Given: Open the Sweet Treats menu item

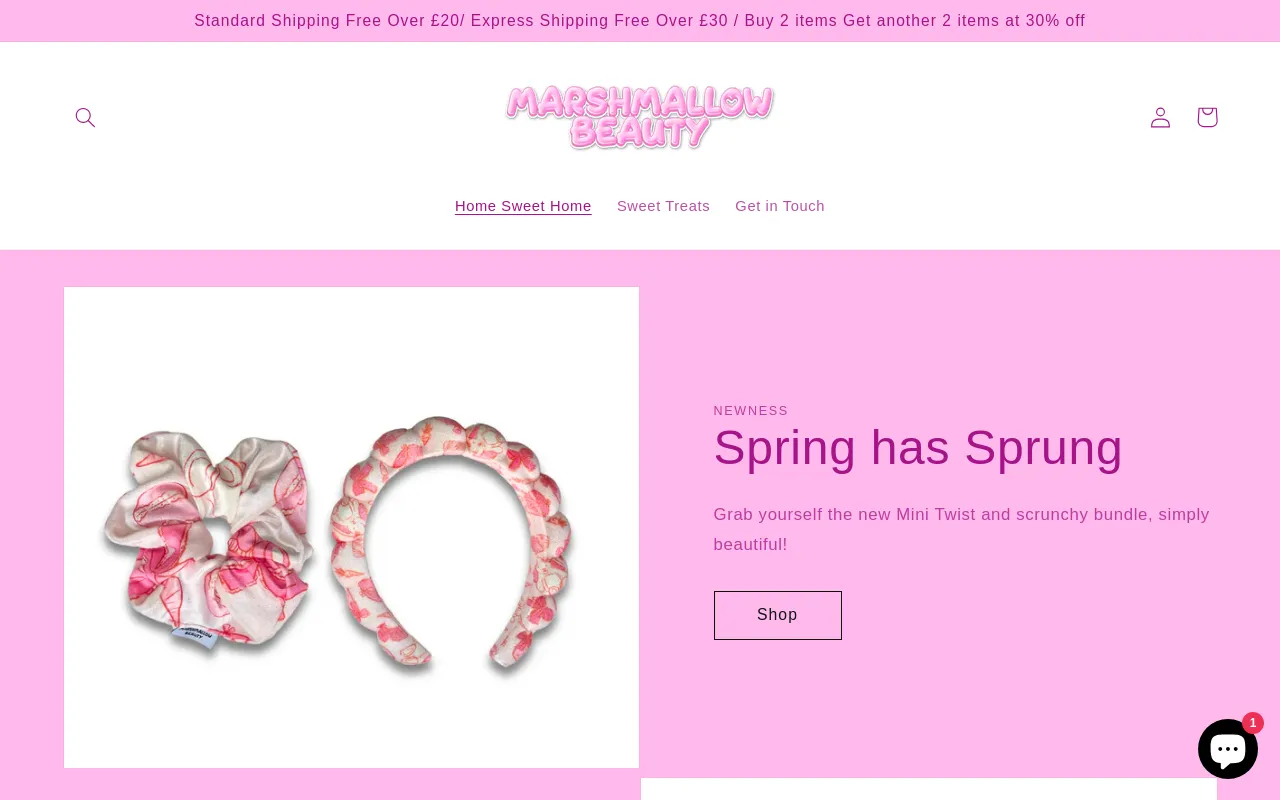Looking at the screenshot, I should [x=663, y=206].
